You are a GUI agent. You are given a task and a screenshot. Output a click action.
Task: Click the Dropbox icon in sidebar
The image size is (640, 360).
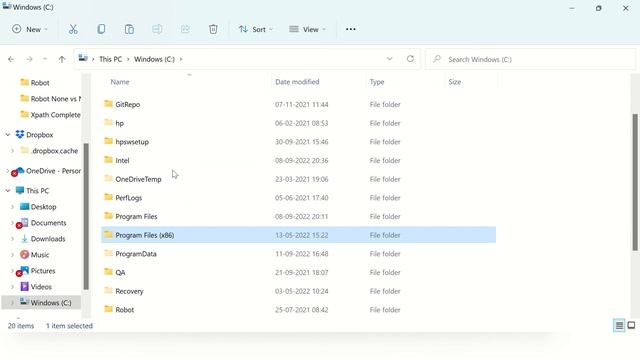click(x=20, y=134)
